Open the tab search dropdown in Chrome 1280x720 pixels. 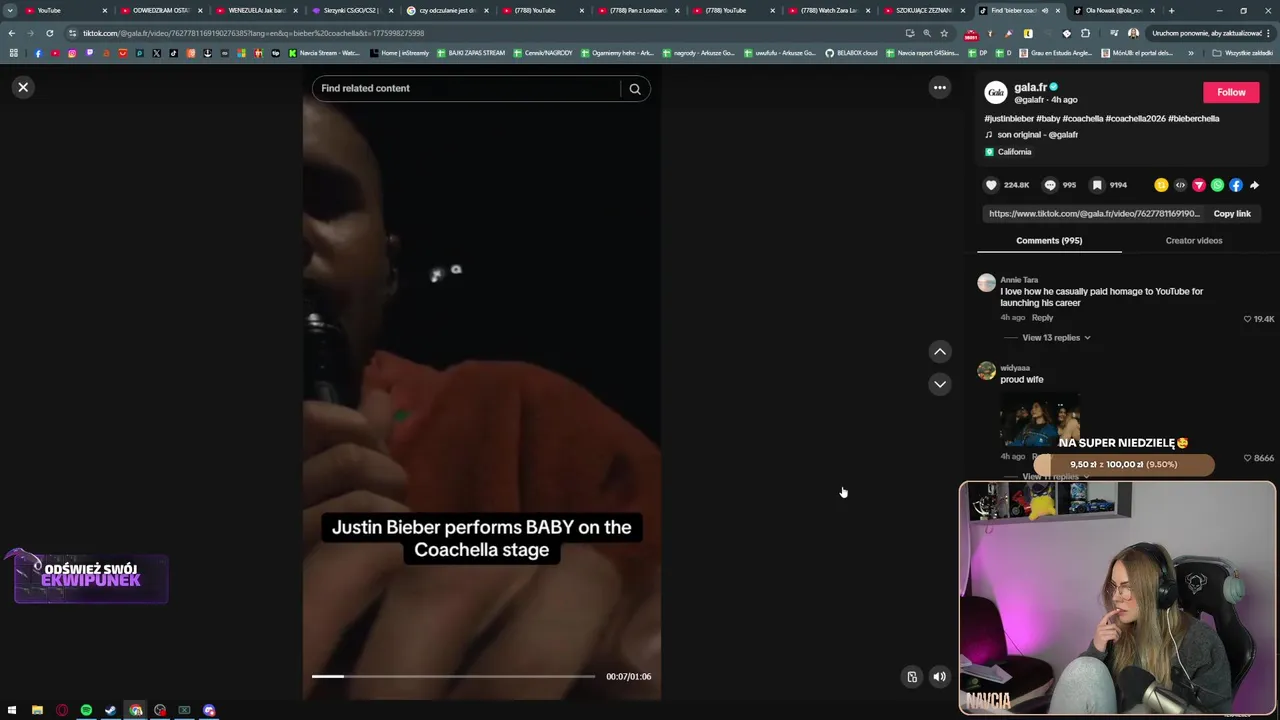pos(10,10)
